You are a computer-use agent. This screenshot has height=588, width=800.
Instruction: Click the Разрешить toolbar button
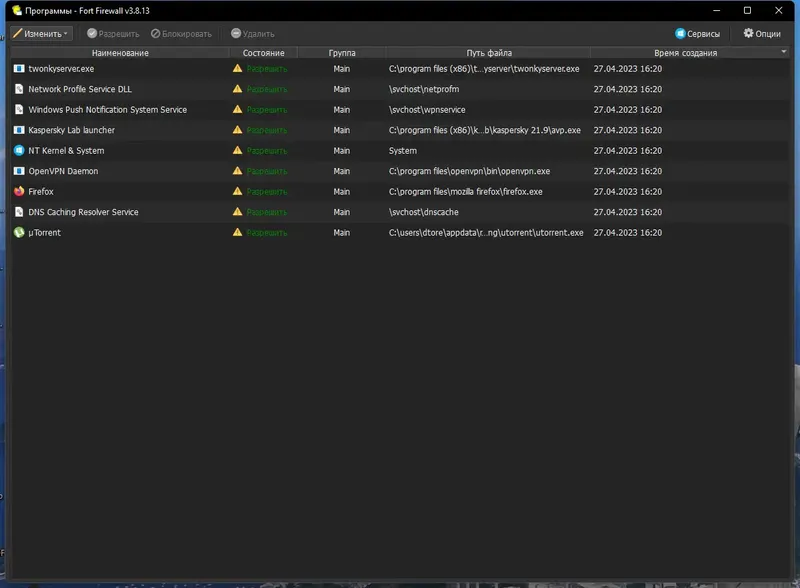113,34
